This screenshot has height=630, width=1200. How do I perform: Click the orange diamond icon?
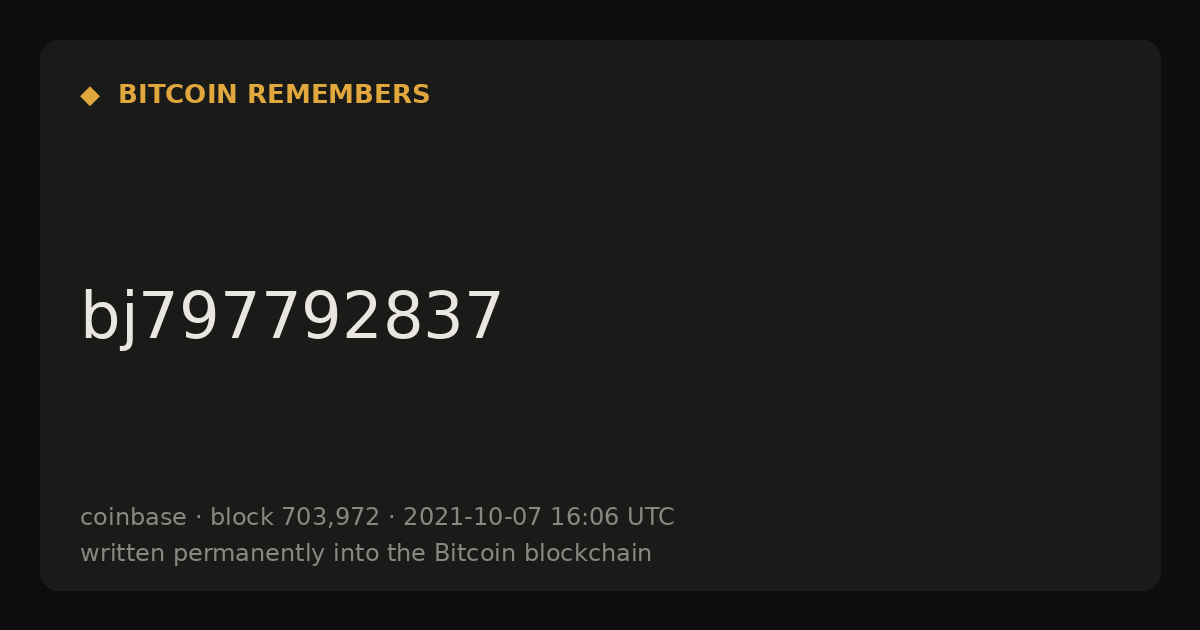tap(90, 95)
